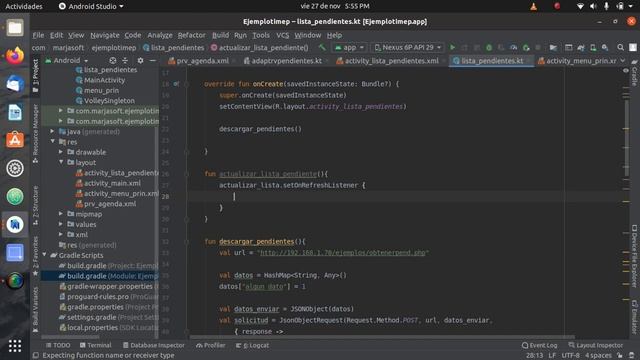The height and width of the screenshot is (360, 640).
Task: Click the Make Project hammer icon
Action: 322,47
